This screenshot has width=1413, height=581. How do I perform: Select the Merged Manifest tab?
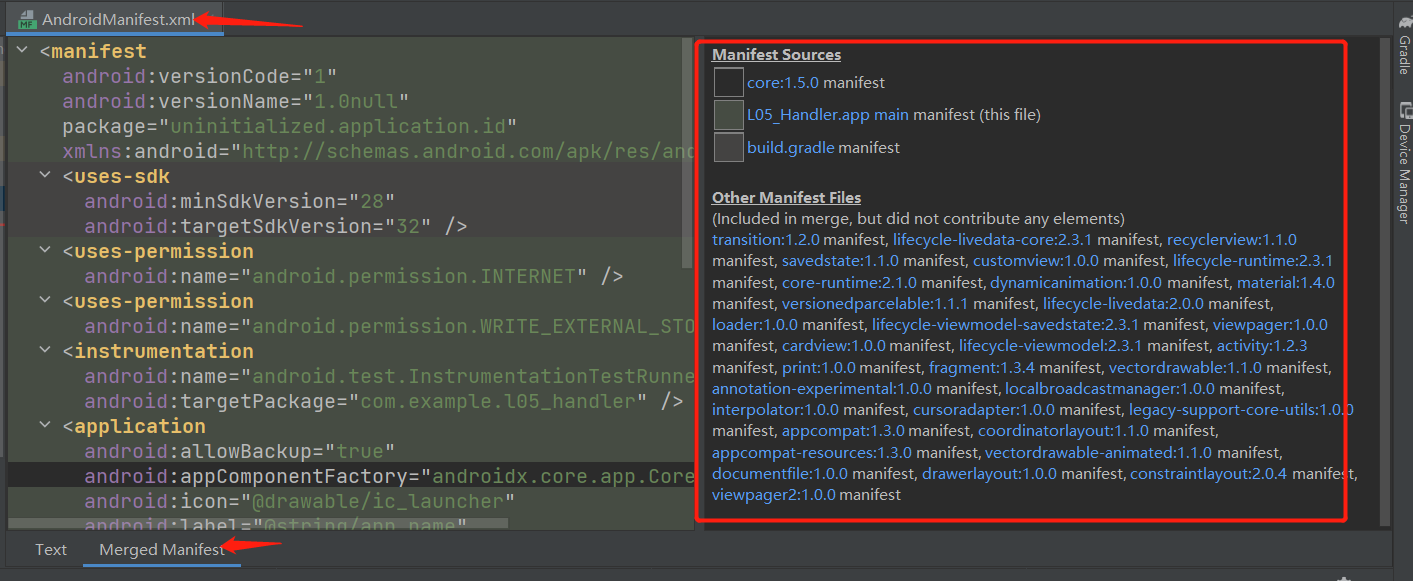(161, 550)
